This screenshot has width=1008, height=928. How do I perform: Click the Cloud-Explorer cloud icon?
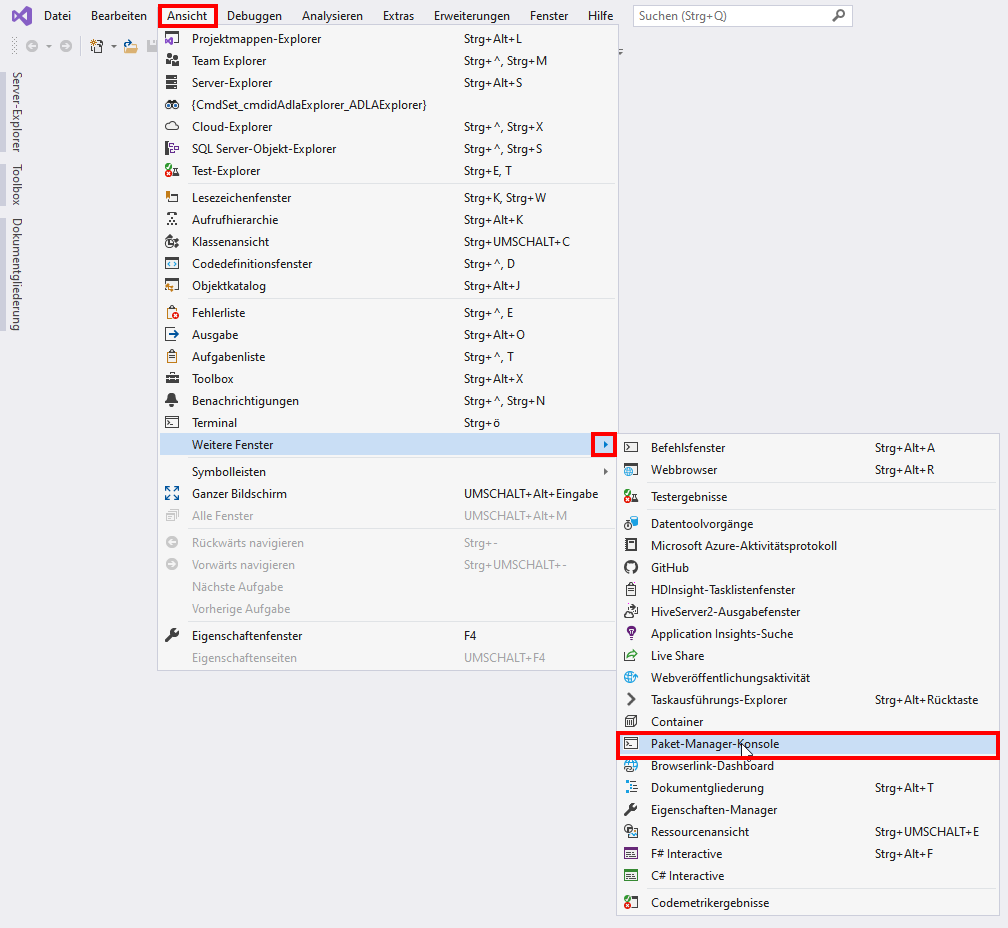pyautogui.click(x=172, y=126)
